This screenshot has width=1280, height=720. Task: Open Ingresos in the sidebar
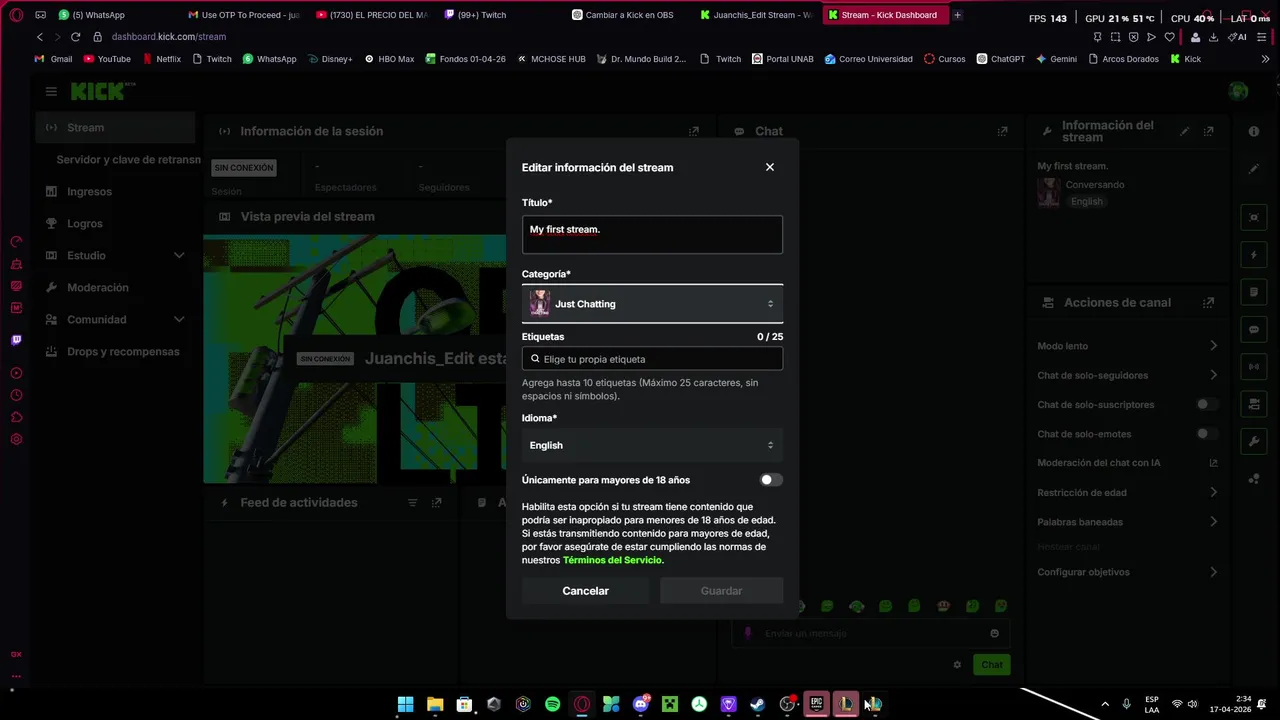115,191
